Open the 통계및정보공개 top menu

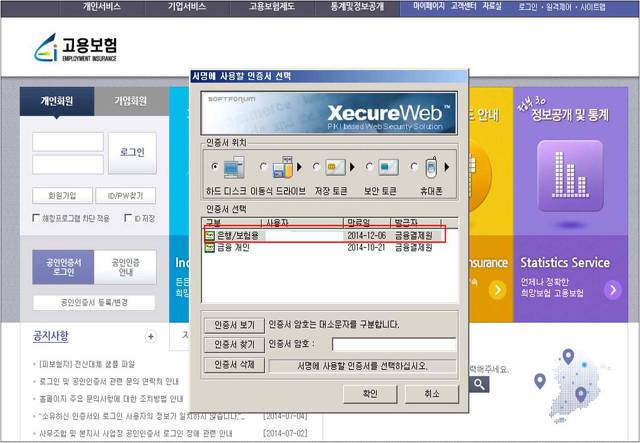pos(357,7)
